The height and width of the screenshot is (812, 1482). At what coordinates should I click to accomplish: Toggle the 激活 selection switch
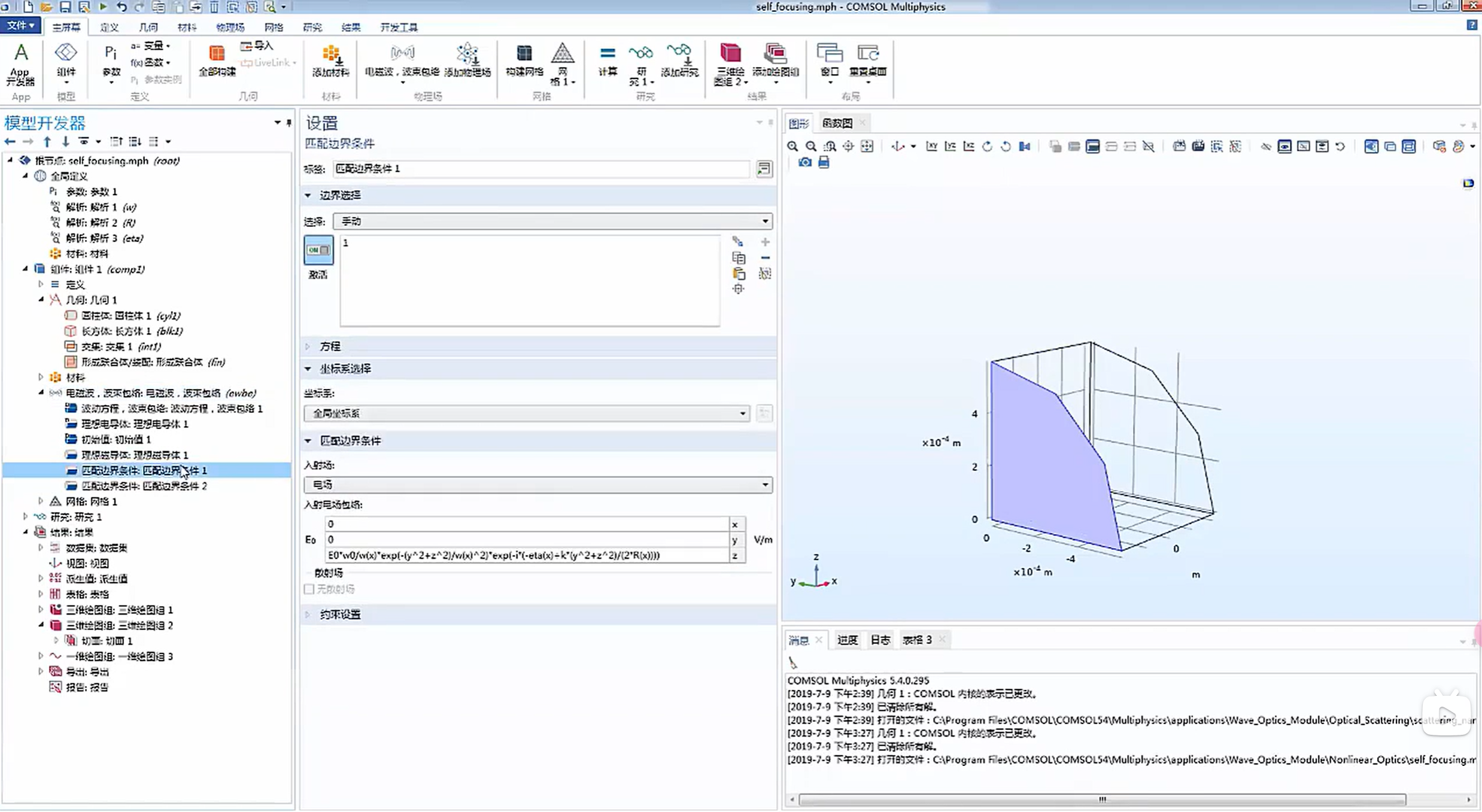pyautogui.click(x=318, y=250)
